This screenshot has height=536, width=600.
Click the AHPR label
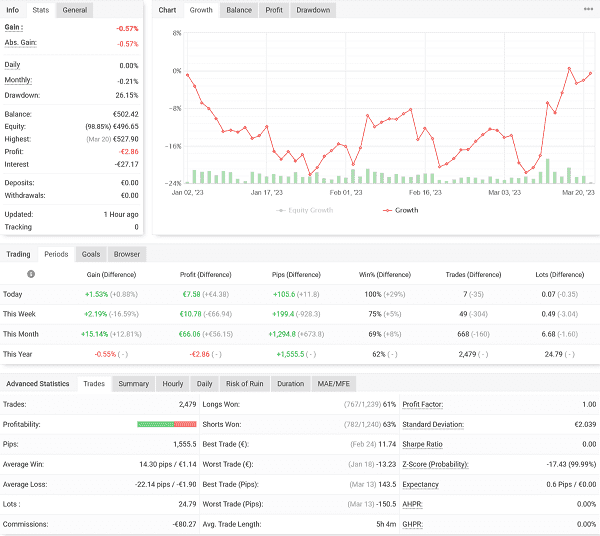tap(412, 504)
